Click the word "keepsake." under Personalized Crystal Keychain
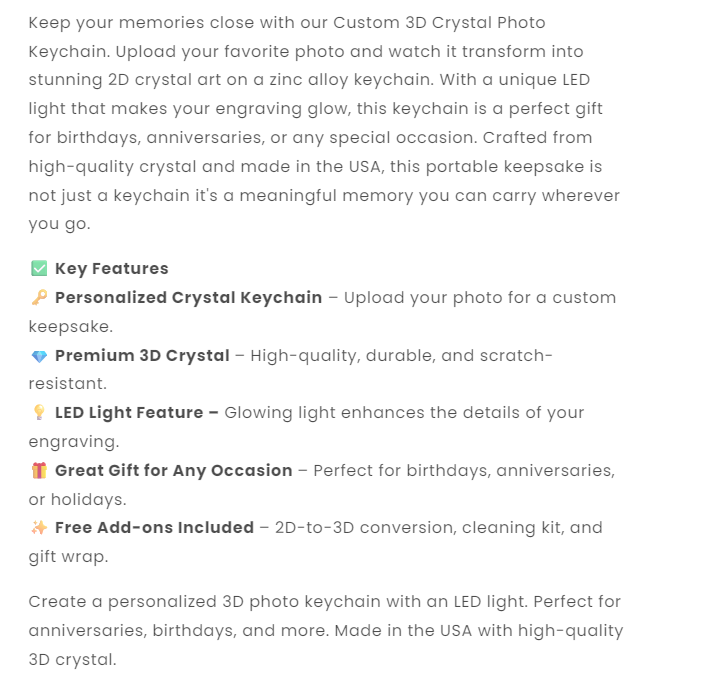The image size is (706, 688). [x=71, y=326]
